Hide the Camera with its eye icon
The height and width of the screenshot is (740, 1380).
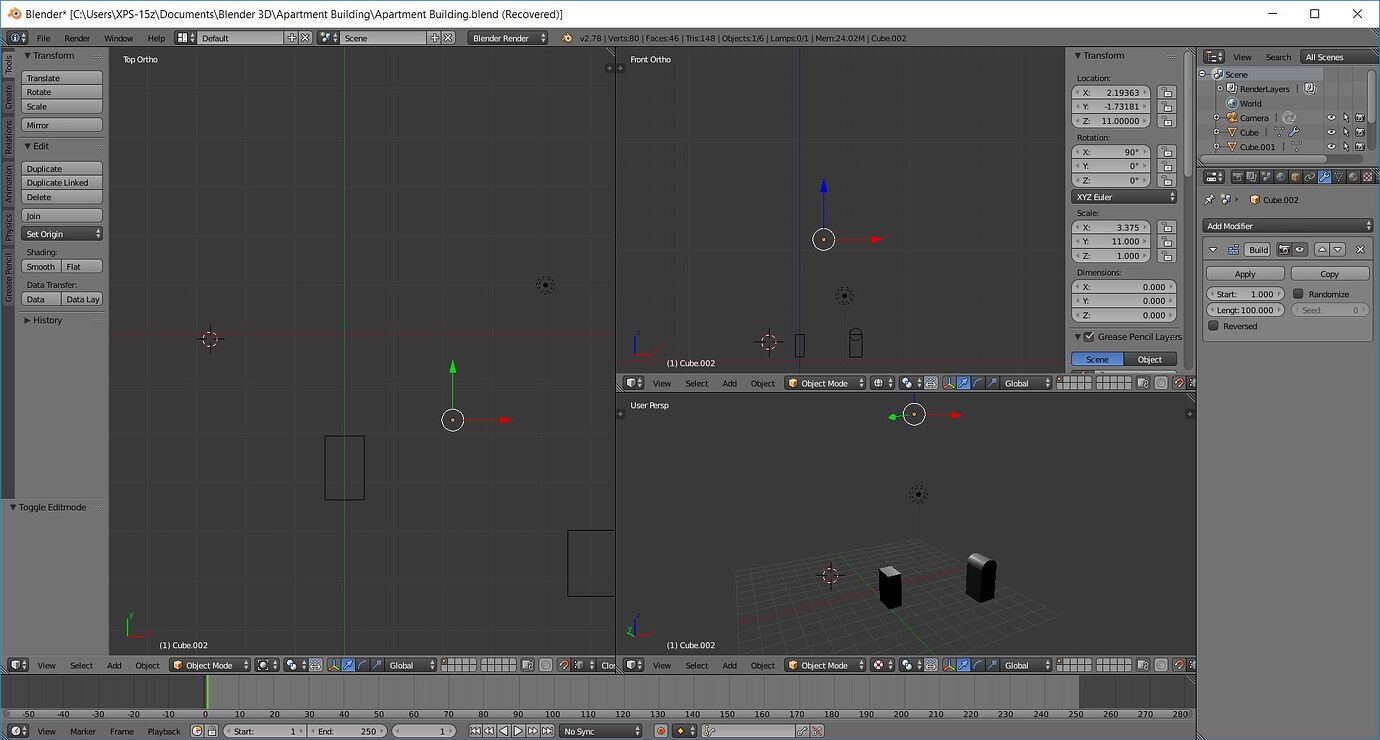click(x=1331, y=118)
